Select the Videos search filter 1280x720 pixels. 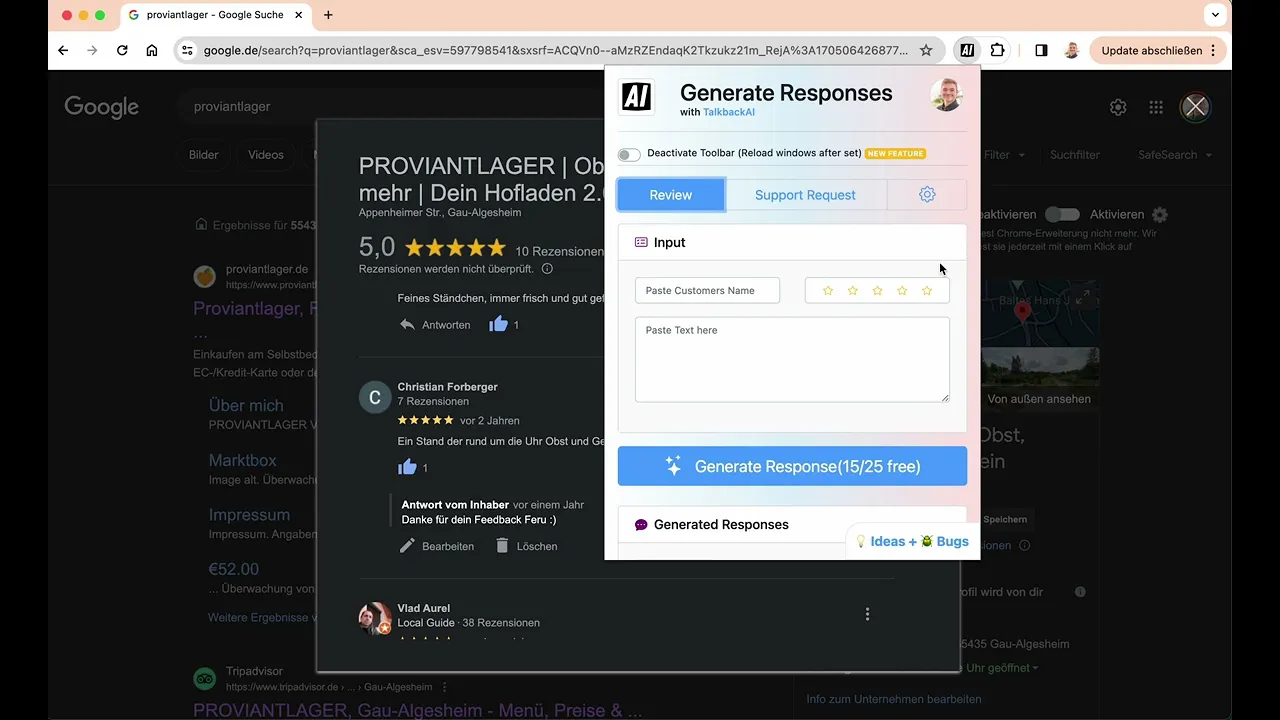[266, 155]
